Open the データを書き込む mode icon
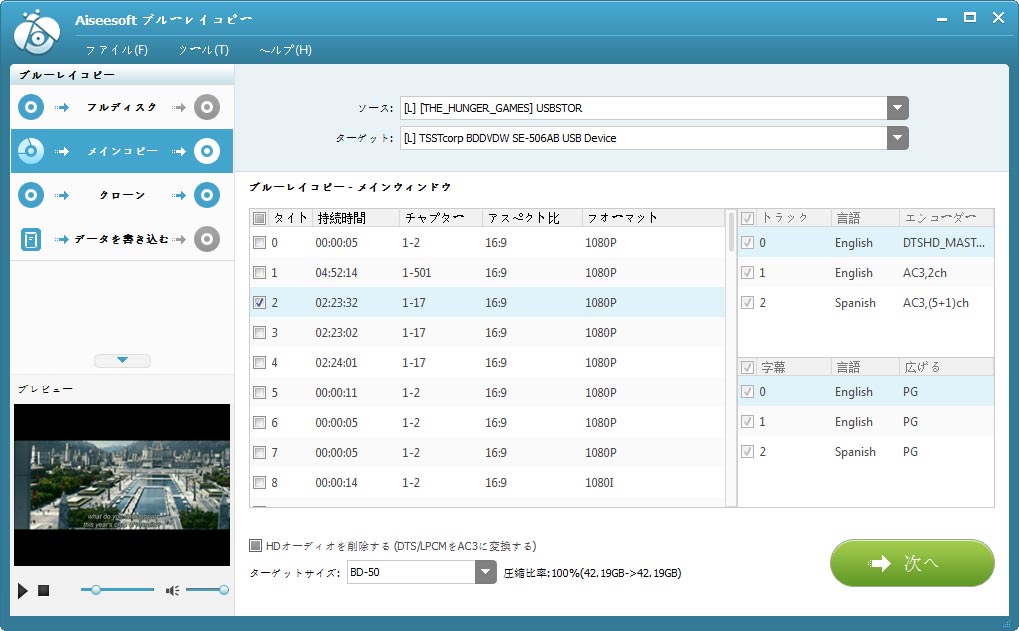The image size is (1019, 631). pos(31,239)
